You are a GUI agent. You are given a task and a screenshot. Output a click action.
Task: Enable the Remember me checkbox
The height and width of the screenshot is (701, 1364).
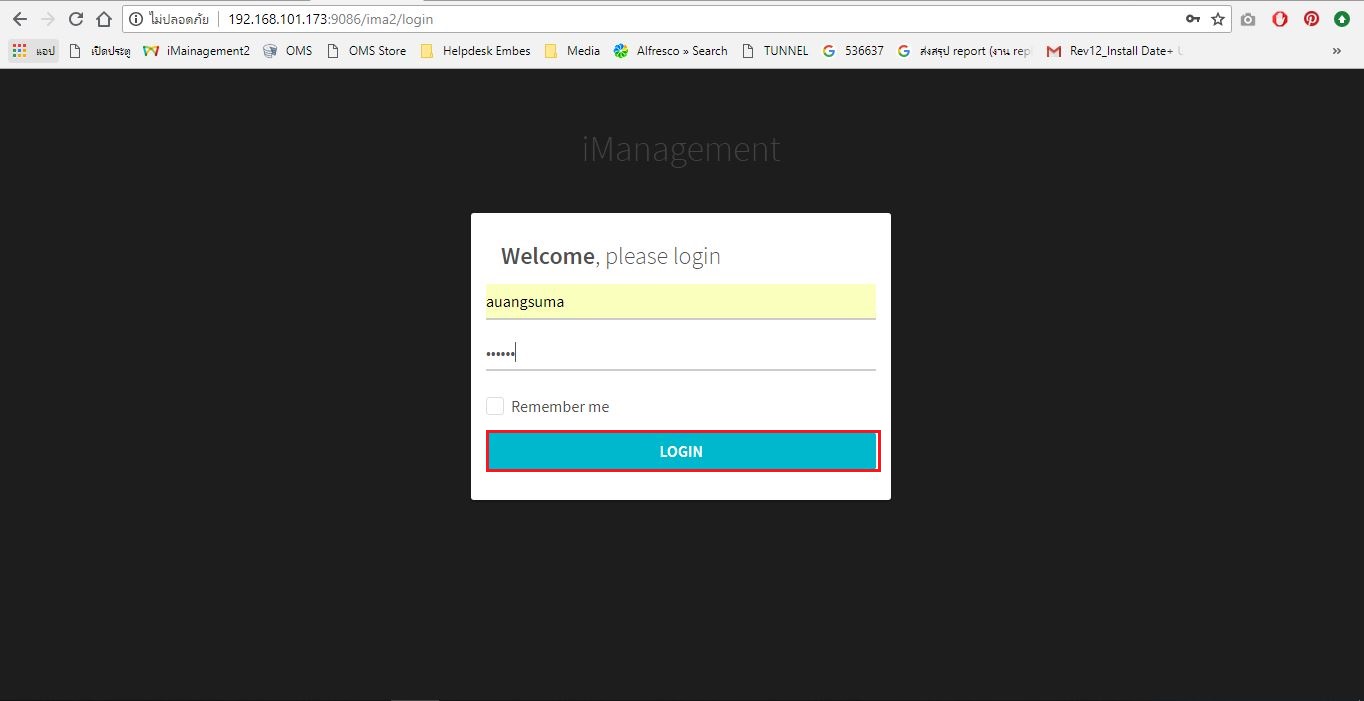(x=495, y=406)
